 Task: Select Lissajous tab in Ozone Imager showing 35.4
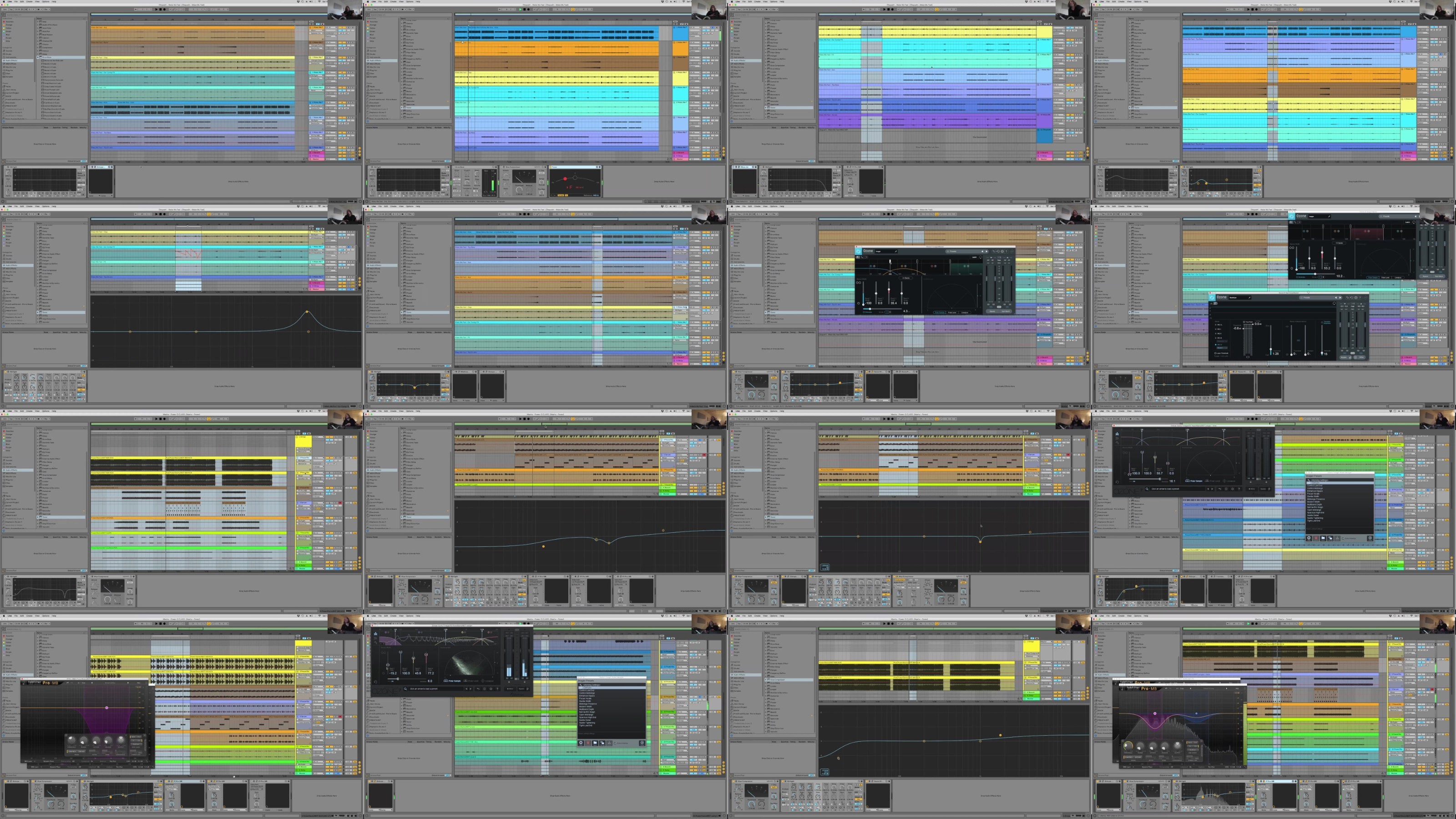[x=965, y=313]
